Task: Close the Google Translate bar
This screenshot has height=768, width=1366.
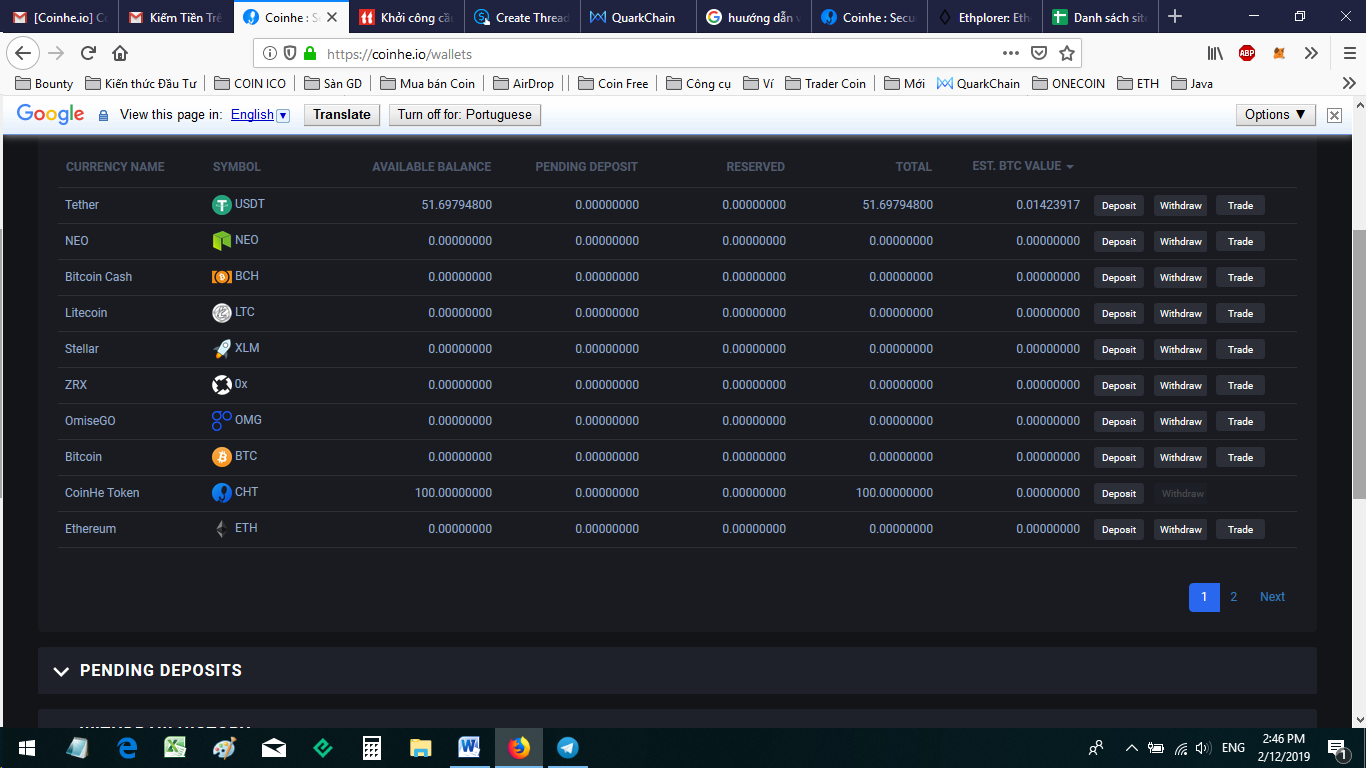Action: click(x=1334, y=115)
